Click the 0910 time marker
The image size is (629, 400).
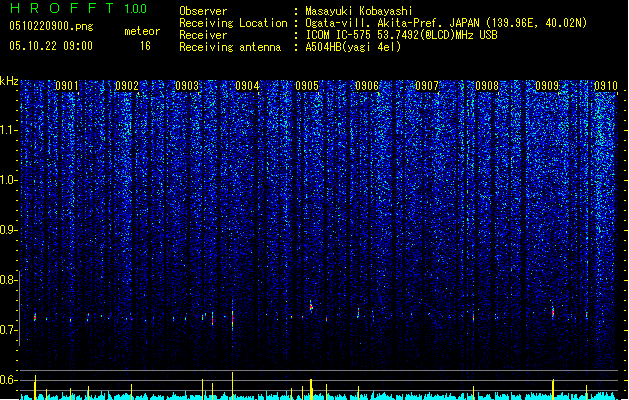tap(606, 86)
